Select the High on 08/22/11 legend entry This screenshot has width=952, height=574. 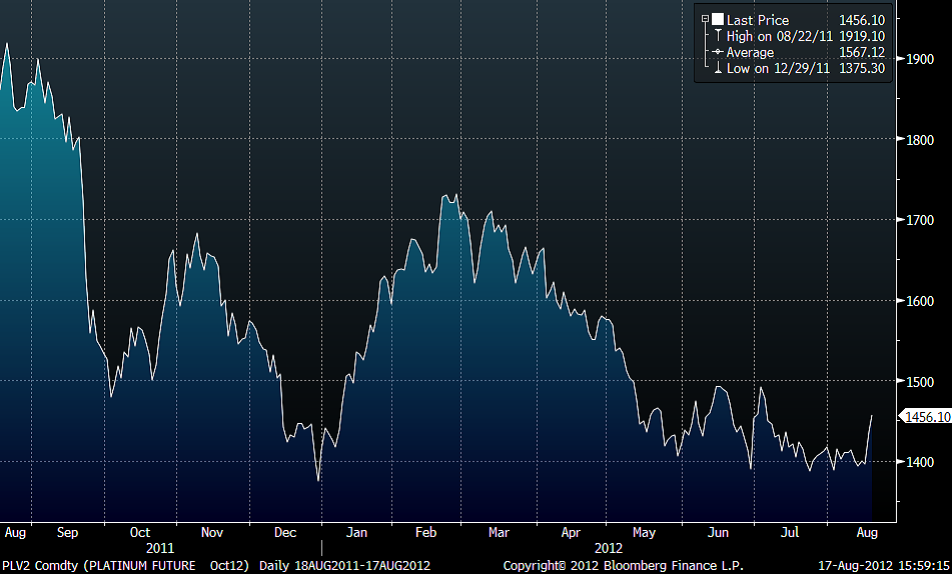(x=777, y=36)
